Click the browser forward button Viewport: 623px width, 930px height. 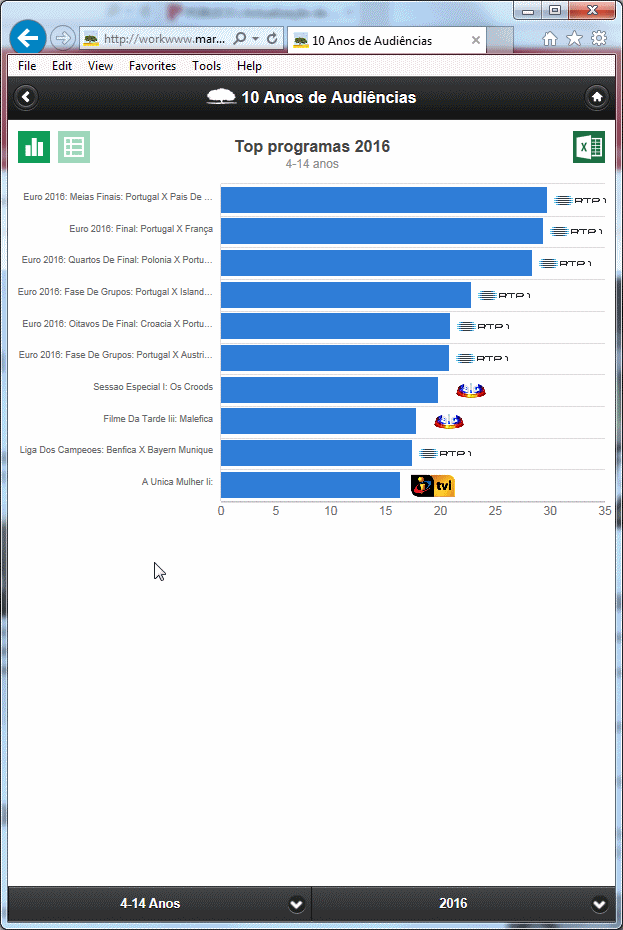[x=62, y=39]
